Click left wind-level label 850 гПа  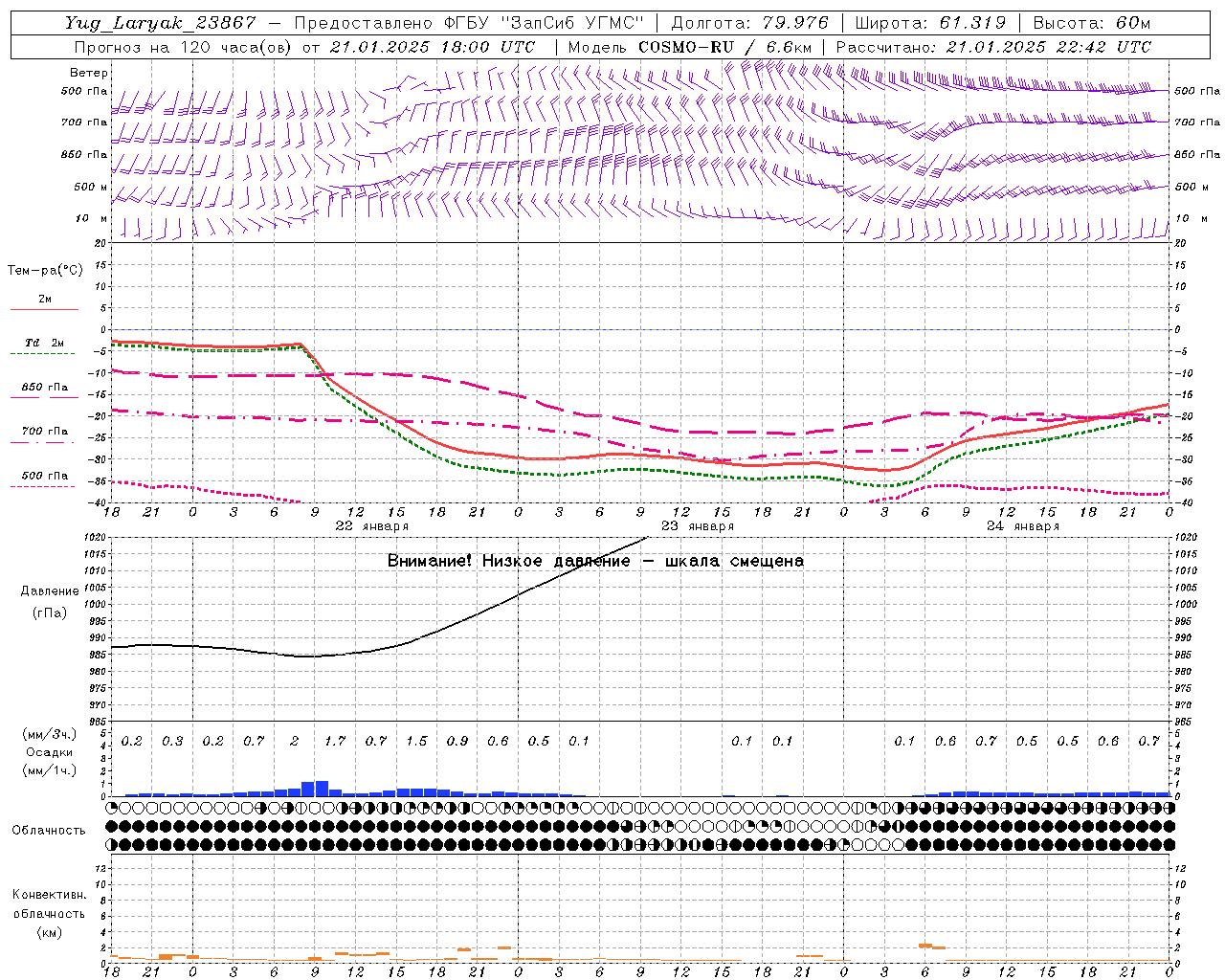(84, 154)
